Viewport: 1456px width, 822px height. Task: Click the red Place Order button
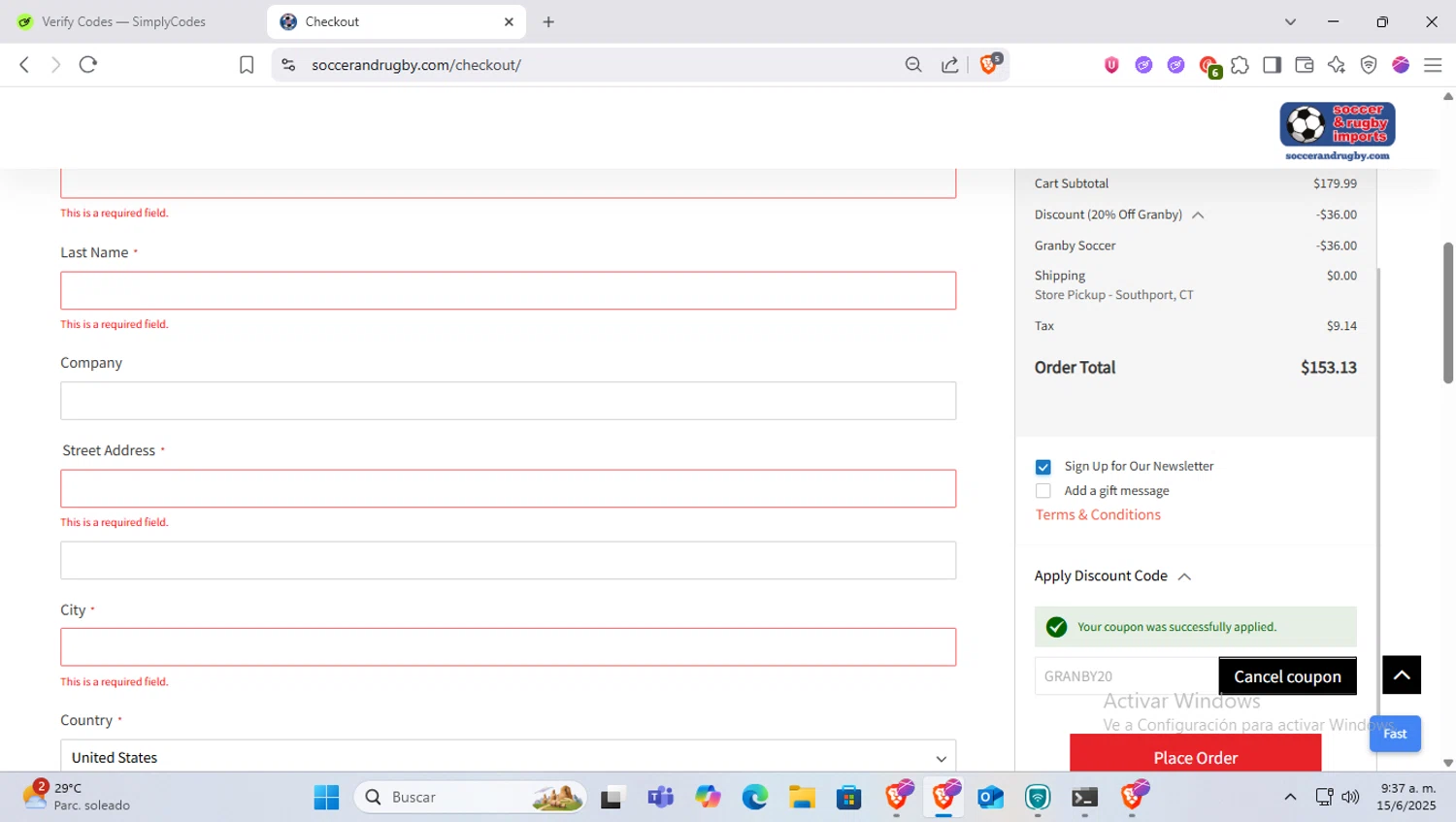tap(1196, 754)
